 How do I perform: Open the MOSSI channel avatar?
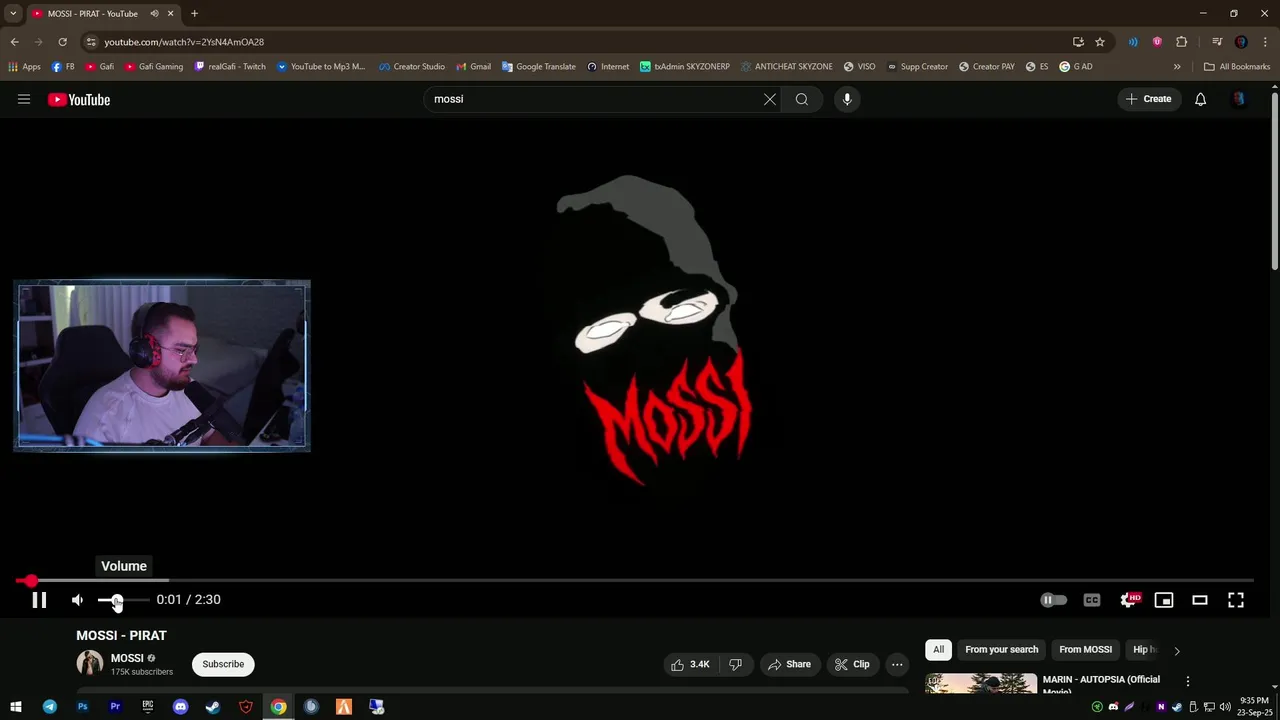[90, 663]
